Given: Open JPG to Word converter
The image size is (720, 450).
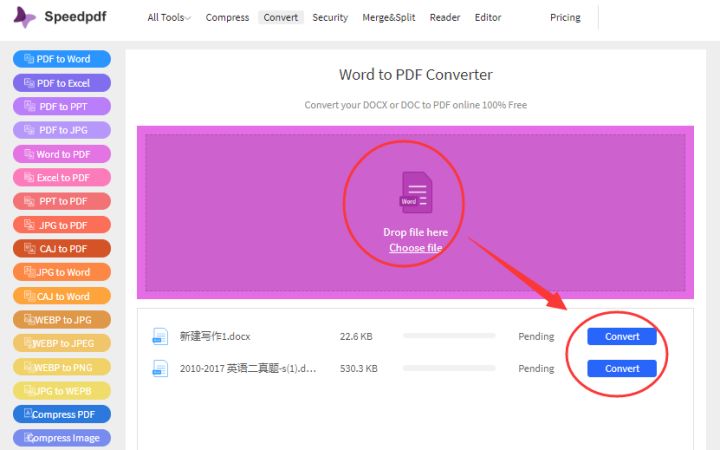Looking at the screenshot, I should pos(62,272).
